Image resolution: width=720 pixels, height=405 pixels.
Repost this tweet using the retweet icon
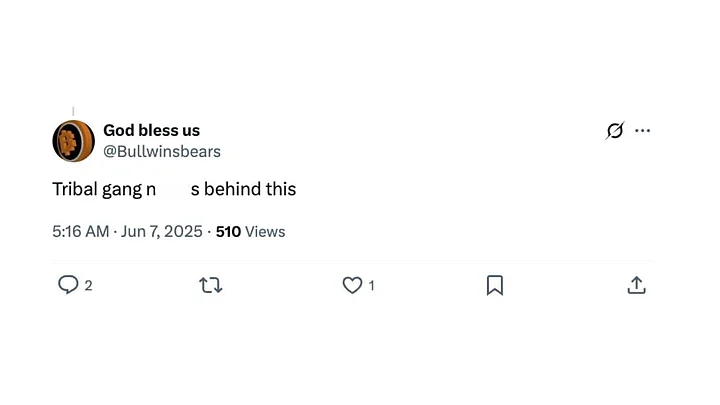[x=211, y=285]
